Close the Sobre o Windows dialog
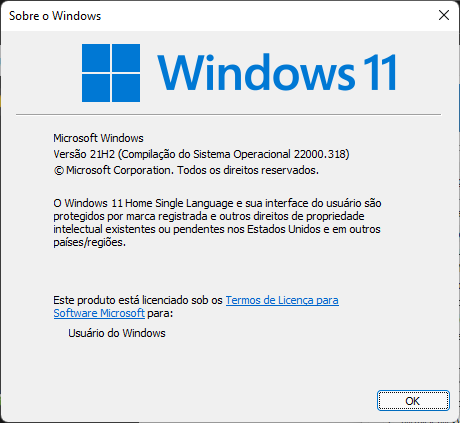The image size is (460, 423). click(444, 15)
